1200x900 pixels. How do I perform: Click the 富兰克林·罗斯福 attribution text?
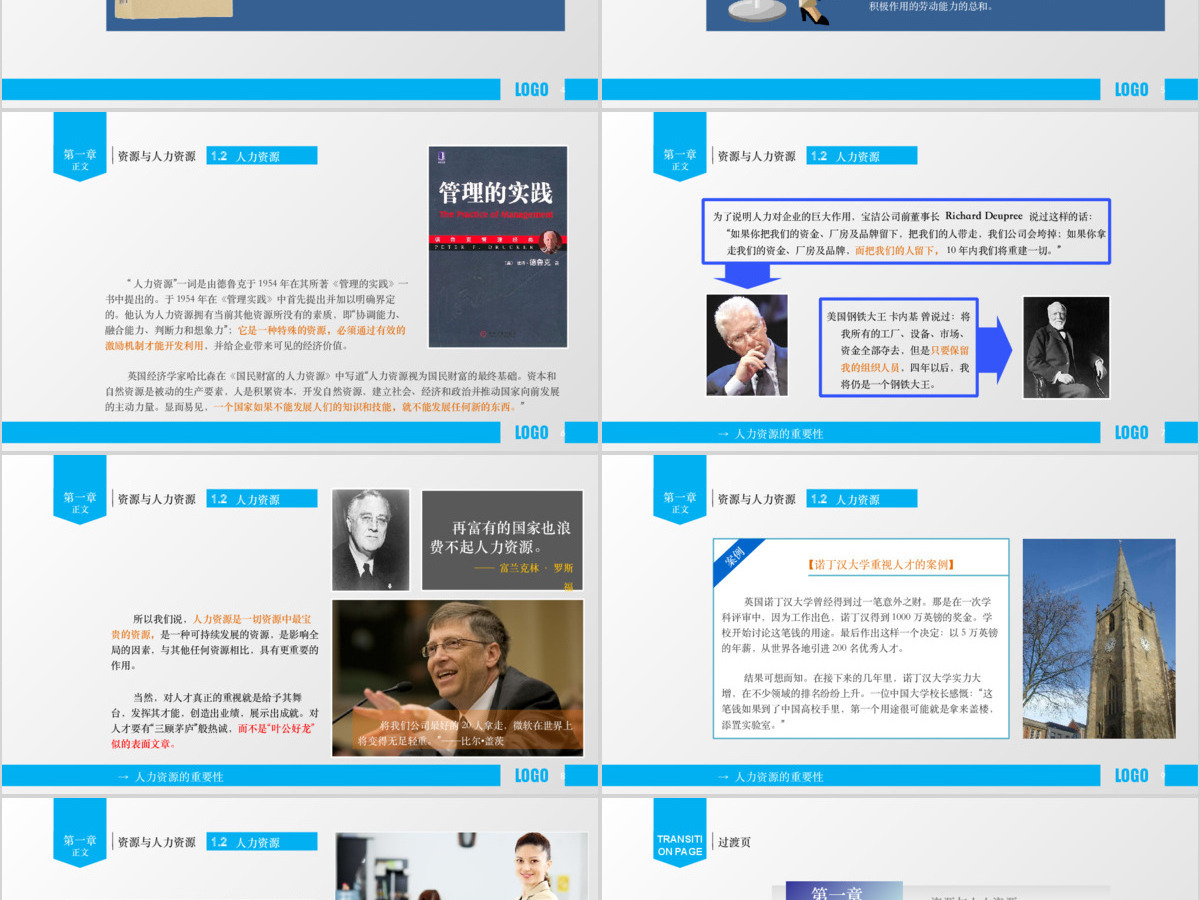click(525, 575)
